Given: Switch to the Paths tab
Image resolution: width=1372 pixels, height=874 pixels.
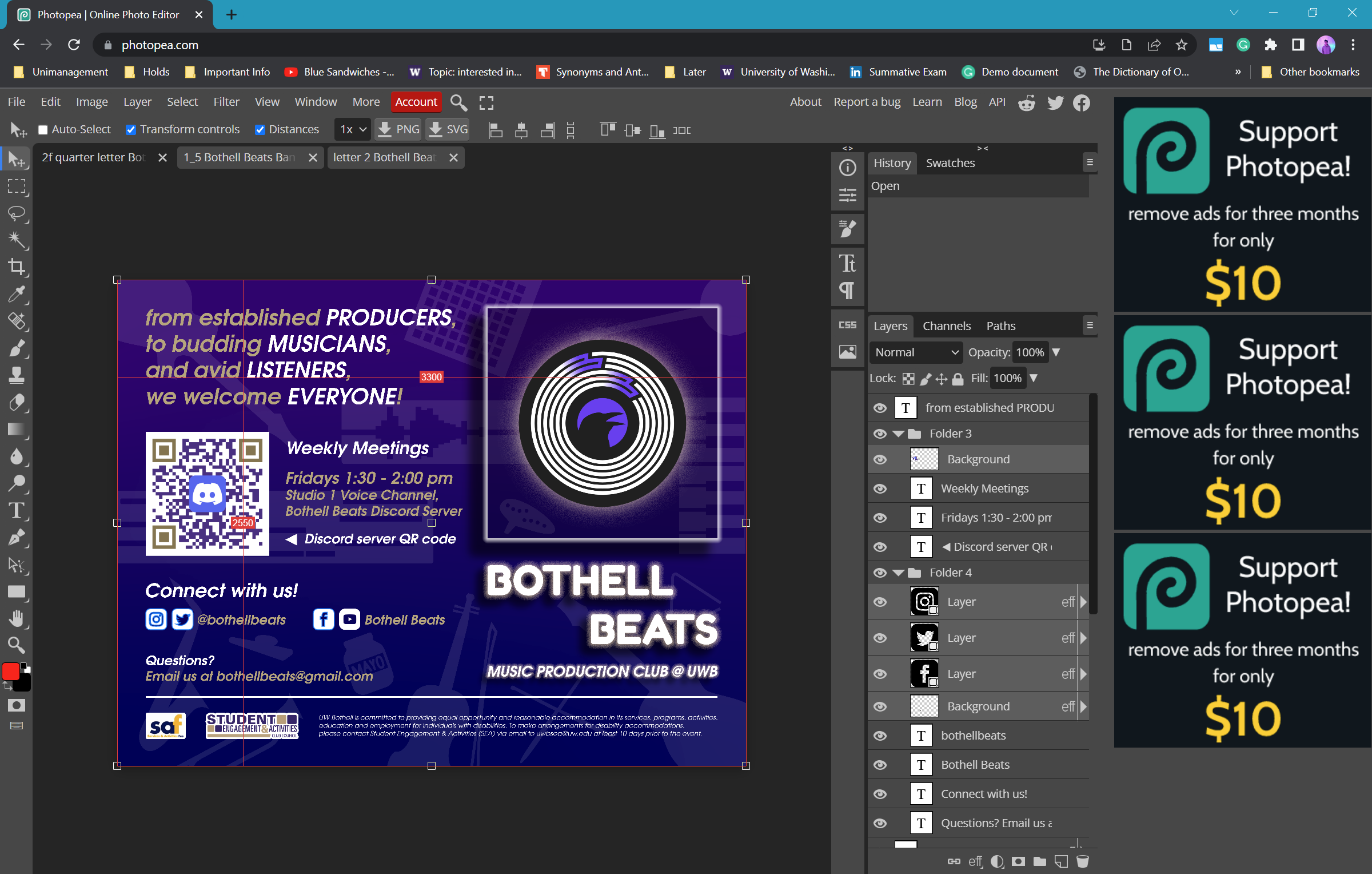Looking at the screenshot, I should [1000, 326].
